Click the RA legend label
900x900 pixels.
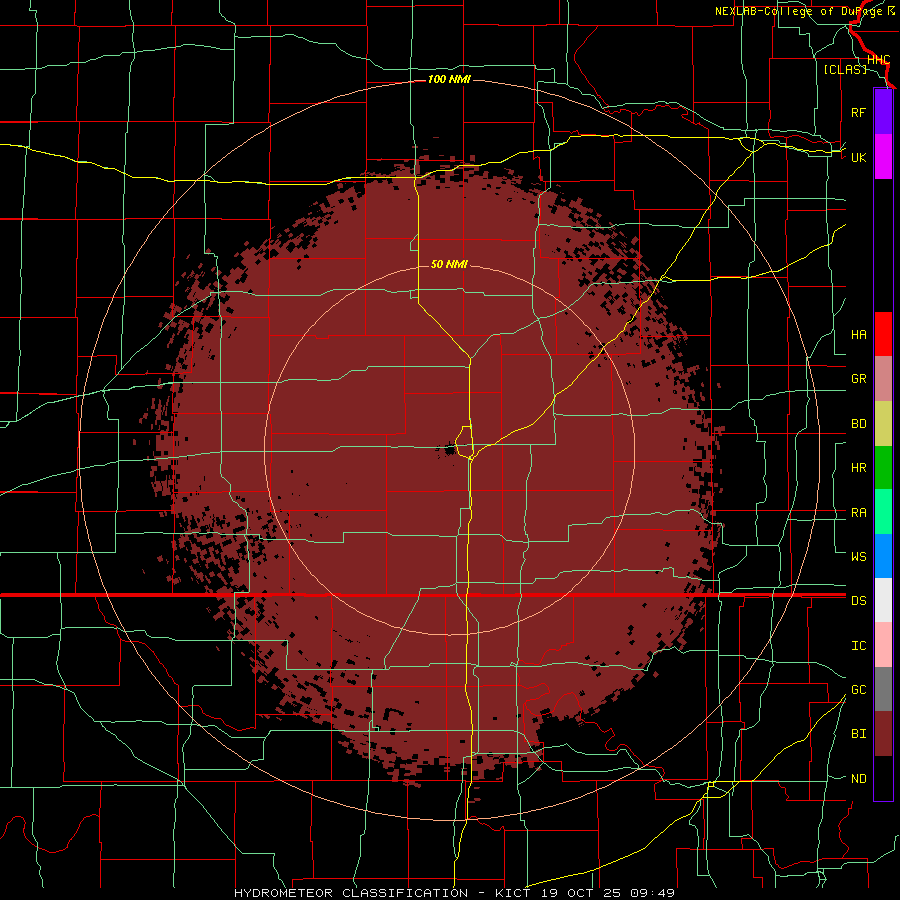point(858,513)
